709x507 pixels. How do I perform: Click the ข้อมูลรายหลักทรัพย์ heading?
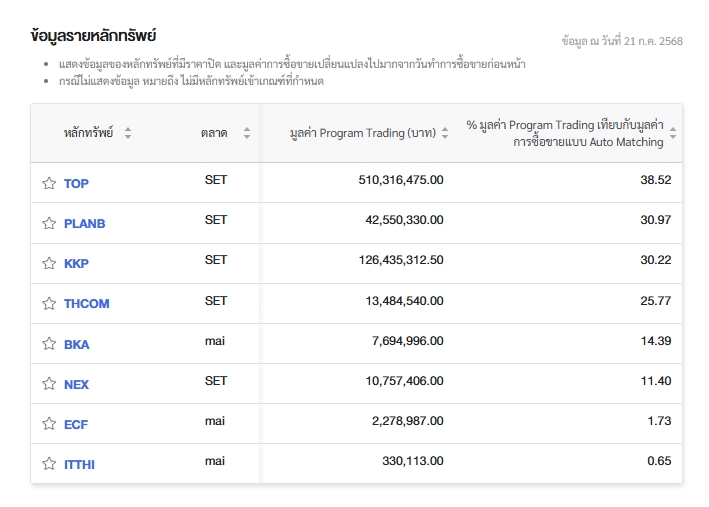[93, 36]
